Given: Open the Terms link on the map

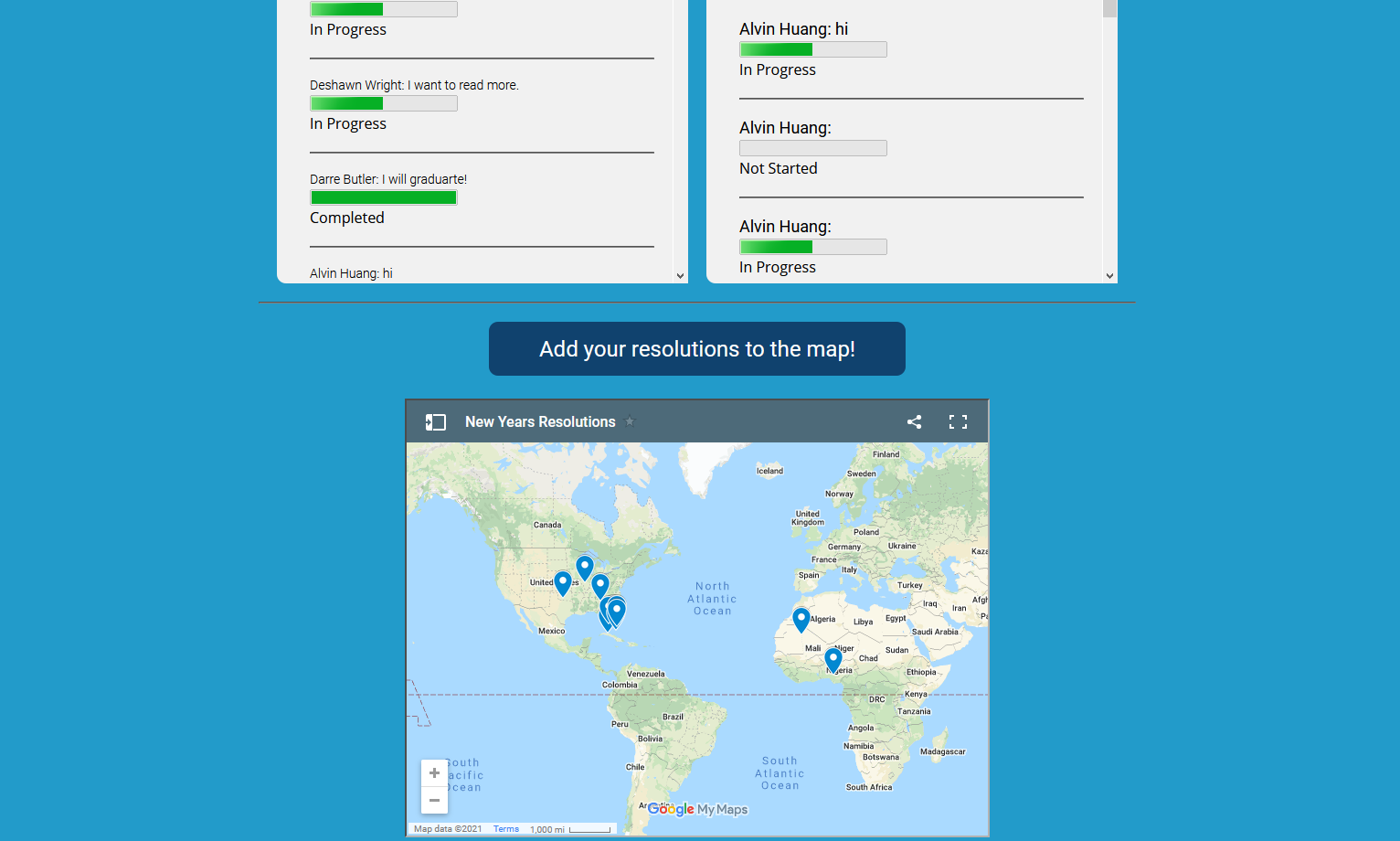Looking at the screenshot, I should [506, 829].
